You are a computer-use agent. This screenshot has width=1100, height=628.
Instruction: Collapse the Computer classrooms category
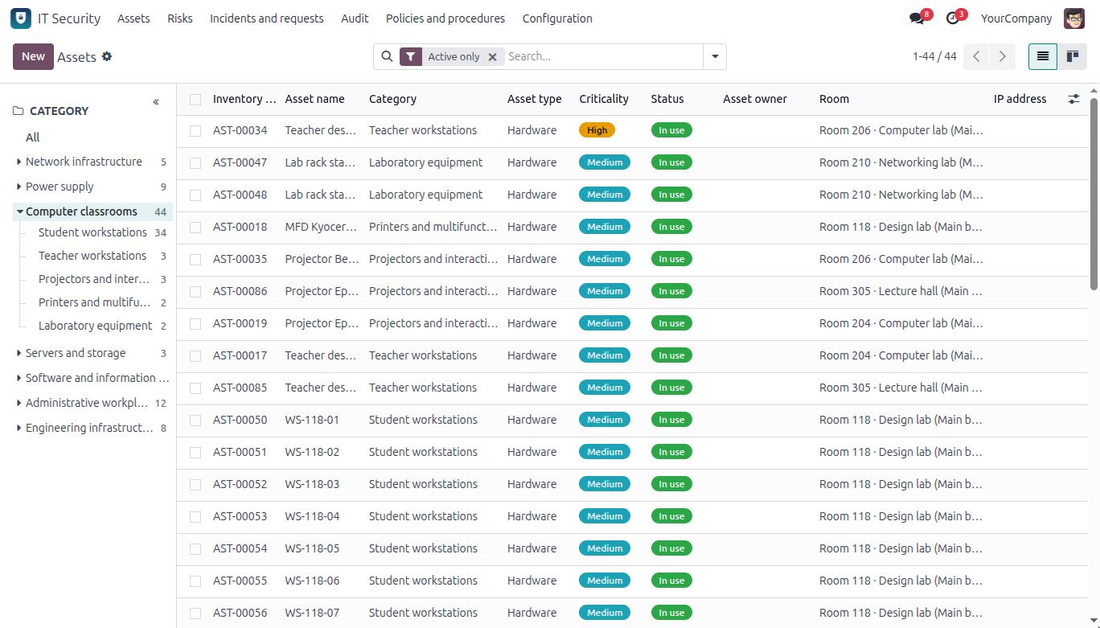coord(20,211)
